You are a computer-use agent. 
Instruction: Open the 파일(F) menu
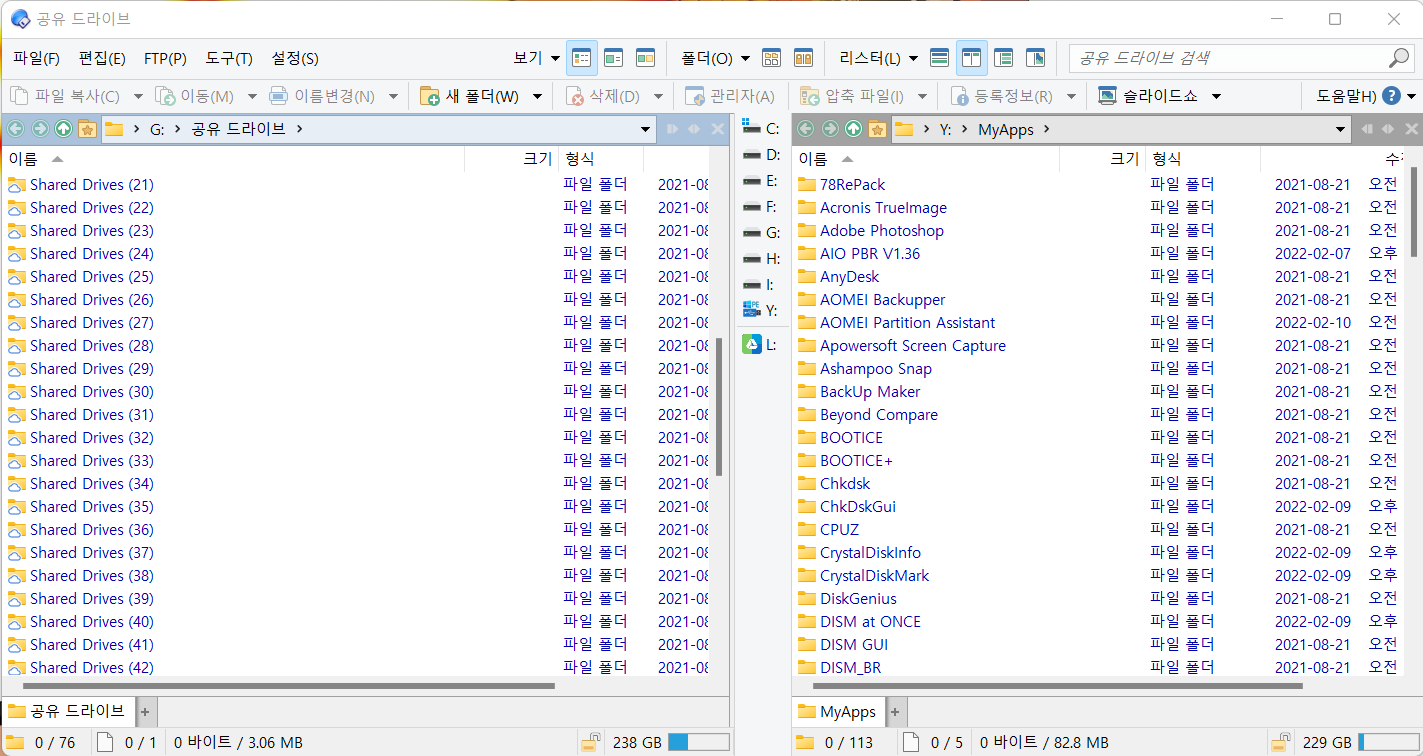coord(37,58)
